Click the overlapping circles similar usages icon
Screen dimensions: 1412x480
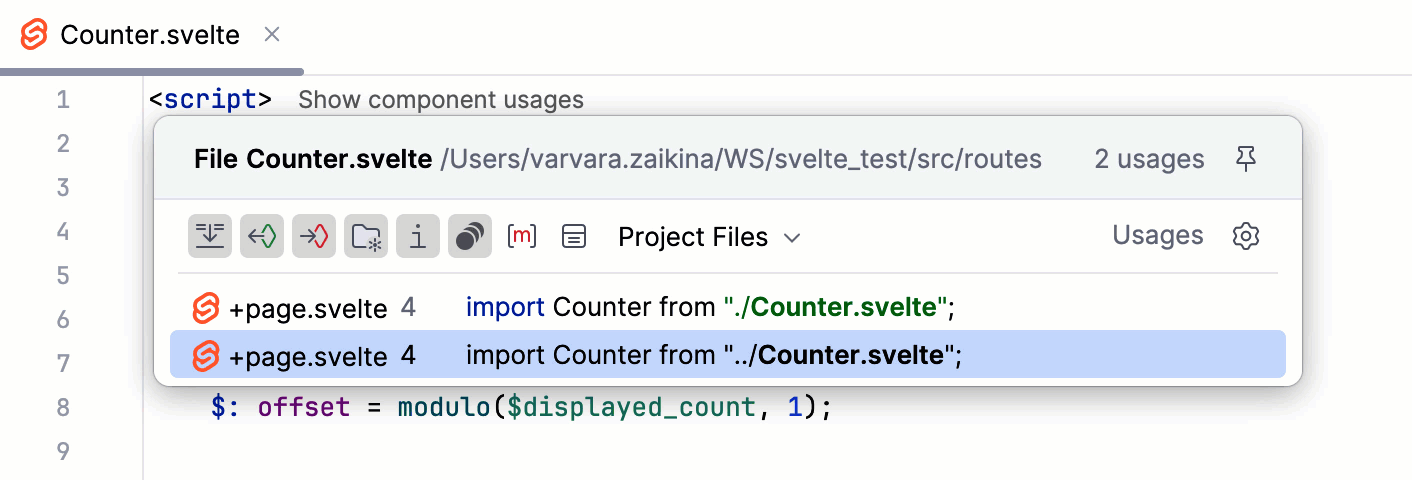[x=470, y=237]
